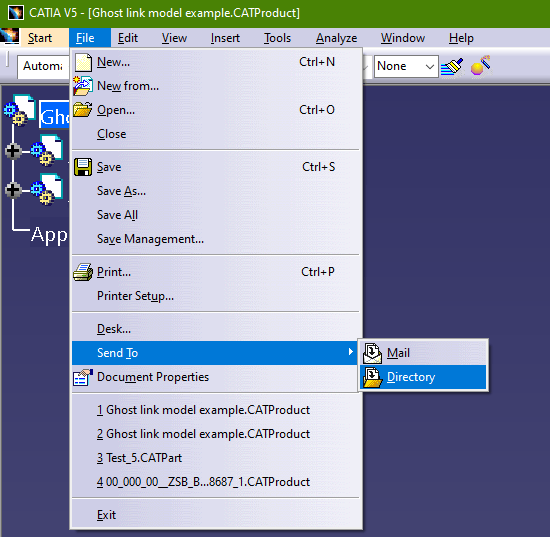Screen dimensions: 550x537
Task: Open recent file 3 Test_5.CATPart
Action: (x=215, y=458)
